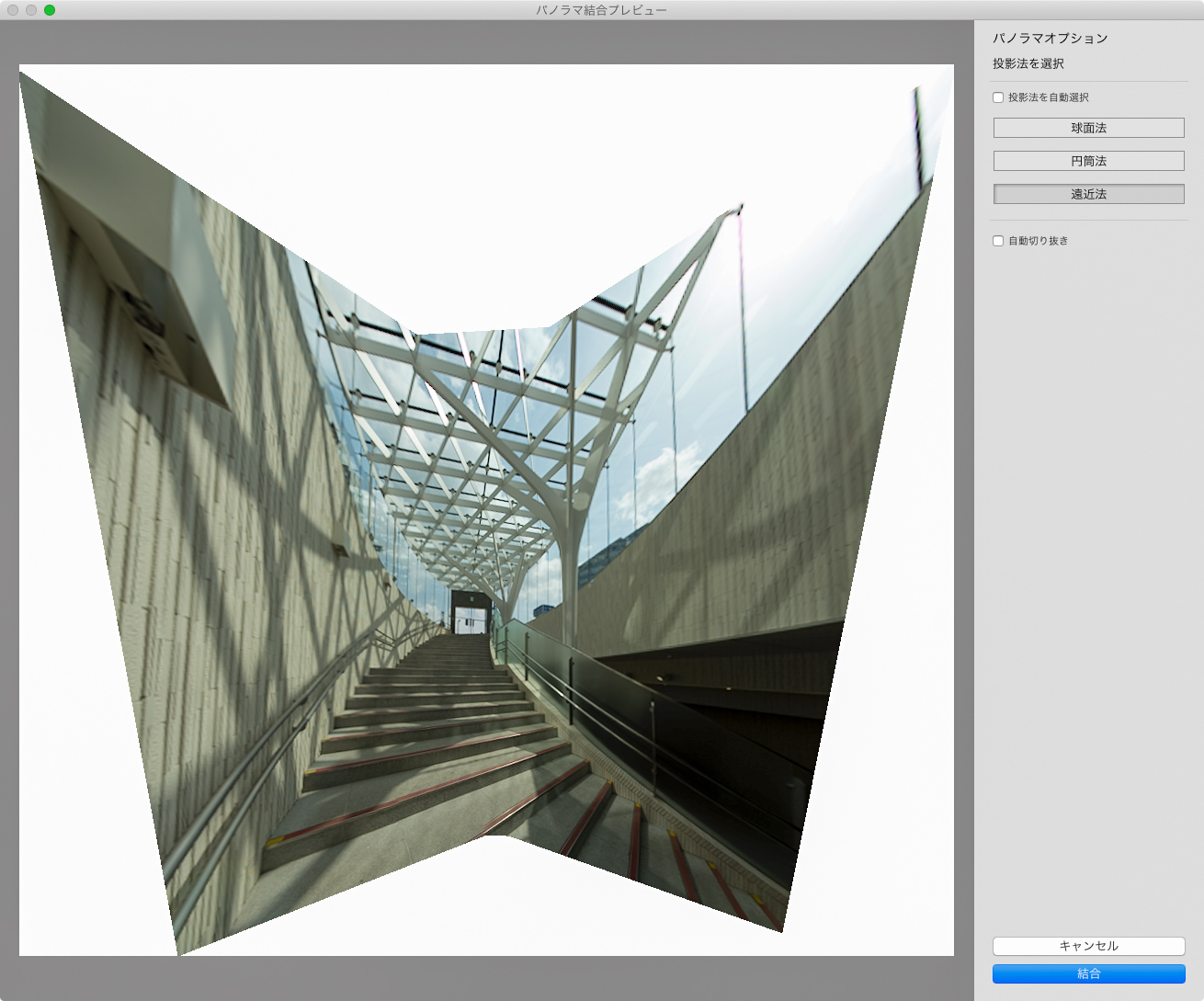The width and height of the screenshot is (1204, 1001).
Task: Choose the 円筒法 projection button
Action: (1088, 161)
